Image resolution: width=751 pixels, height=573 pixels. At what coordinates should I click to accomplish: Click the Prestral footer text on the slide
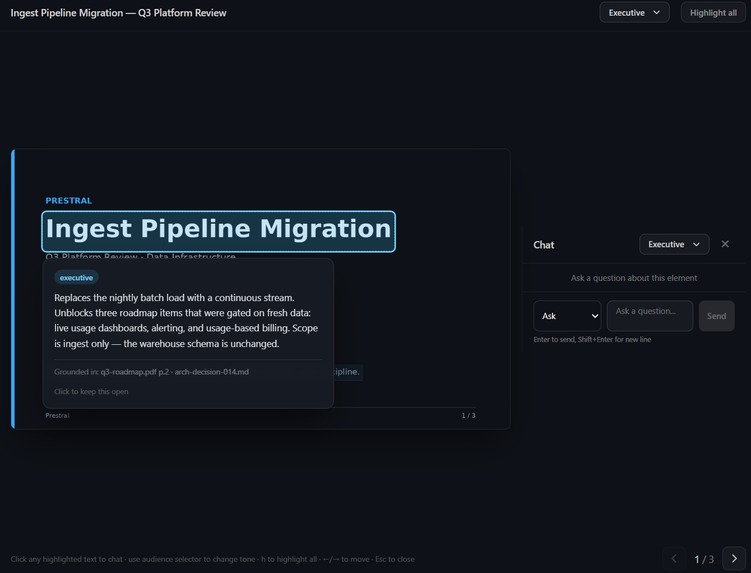(x=57, y=415)
